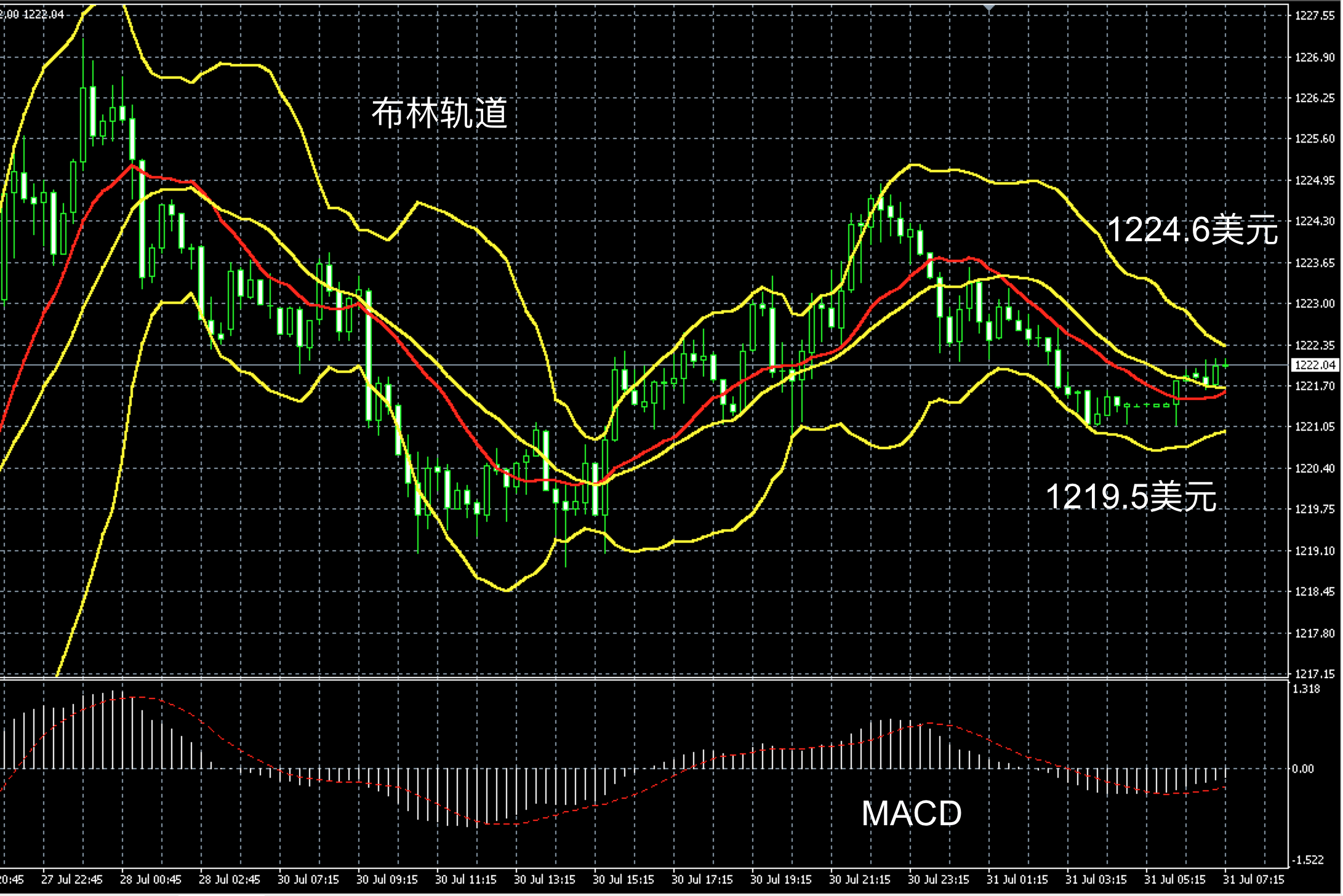
Task: Click the OHLC price text in top-left corner
Action: pos(32,14)
